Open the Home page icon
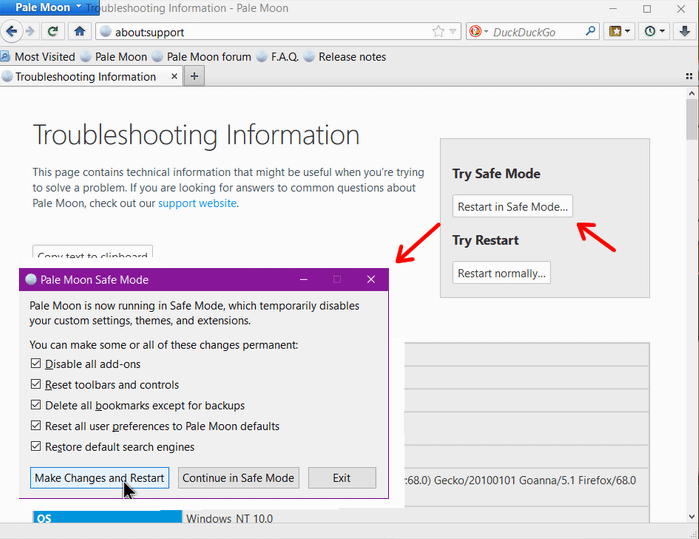 point(80,31)
